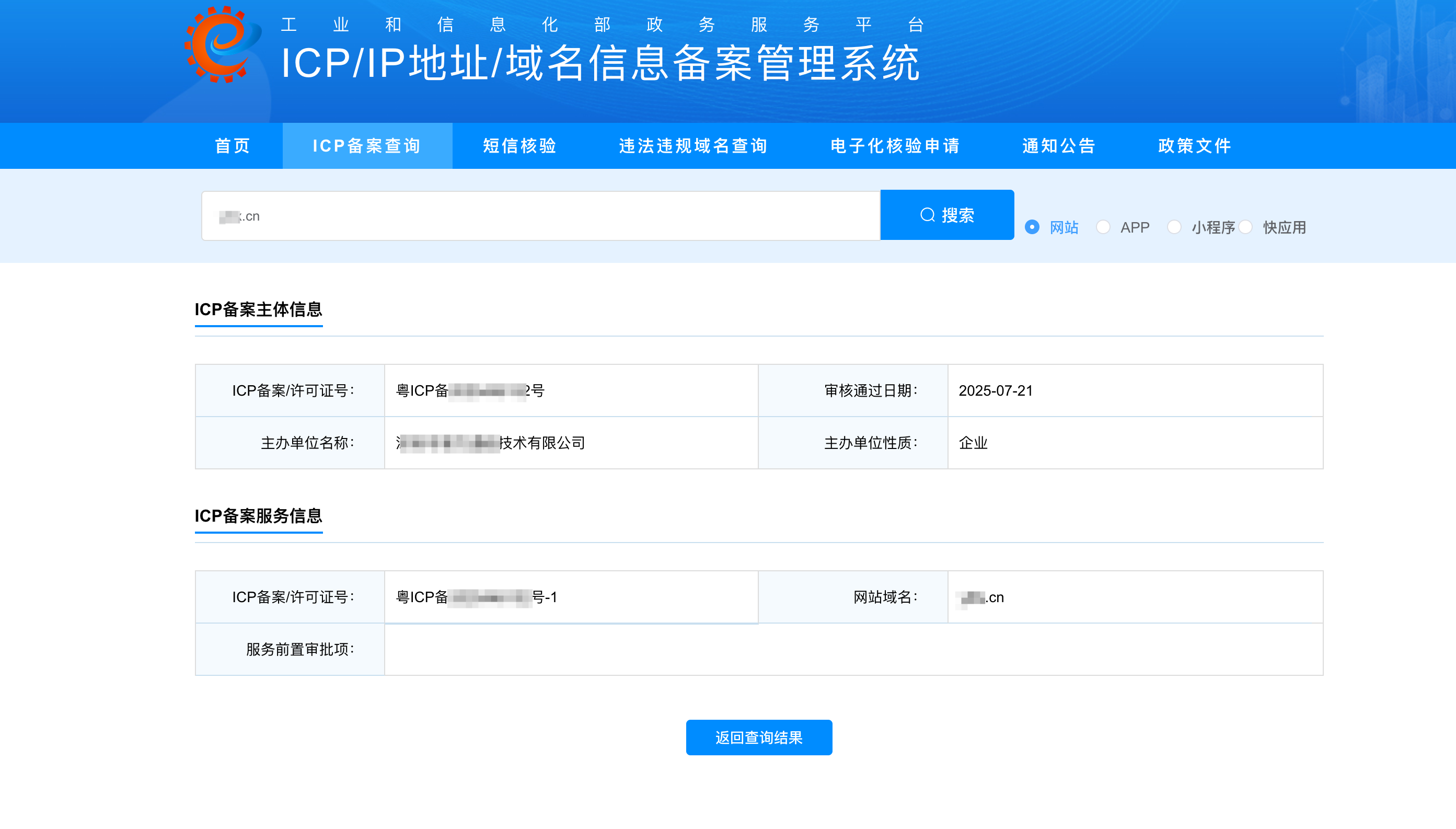Click the ICP备案服务信息 heading
The image size is (1456, 829).
tap(259, 517)
